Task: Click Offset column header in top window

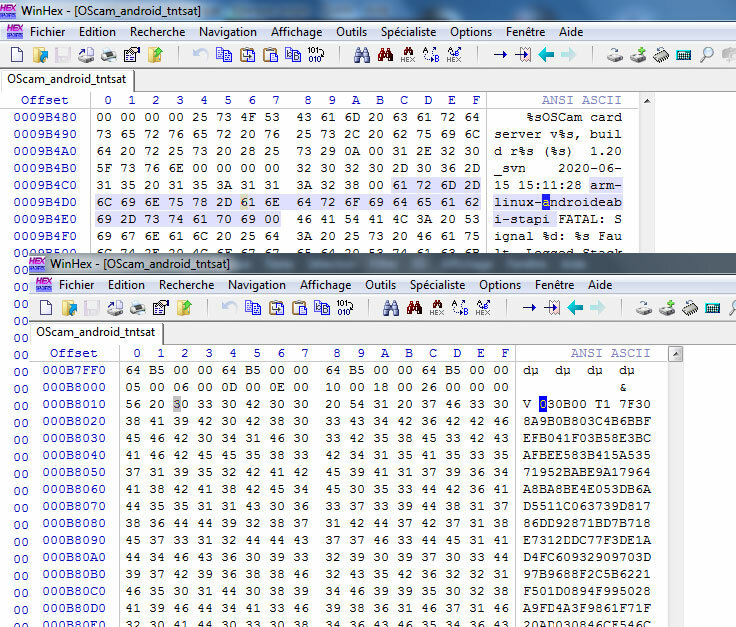Action: tap(45, 100)
